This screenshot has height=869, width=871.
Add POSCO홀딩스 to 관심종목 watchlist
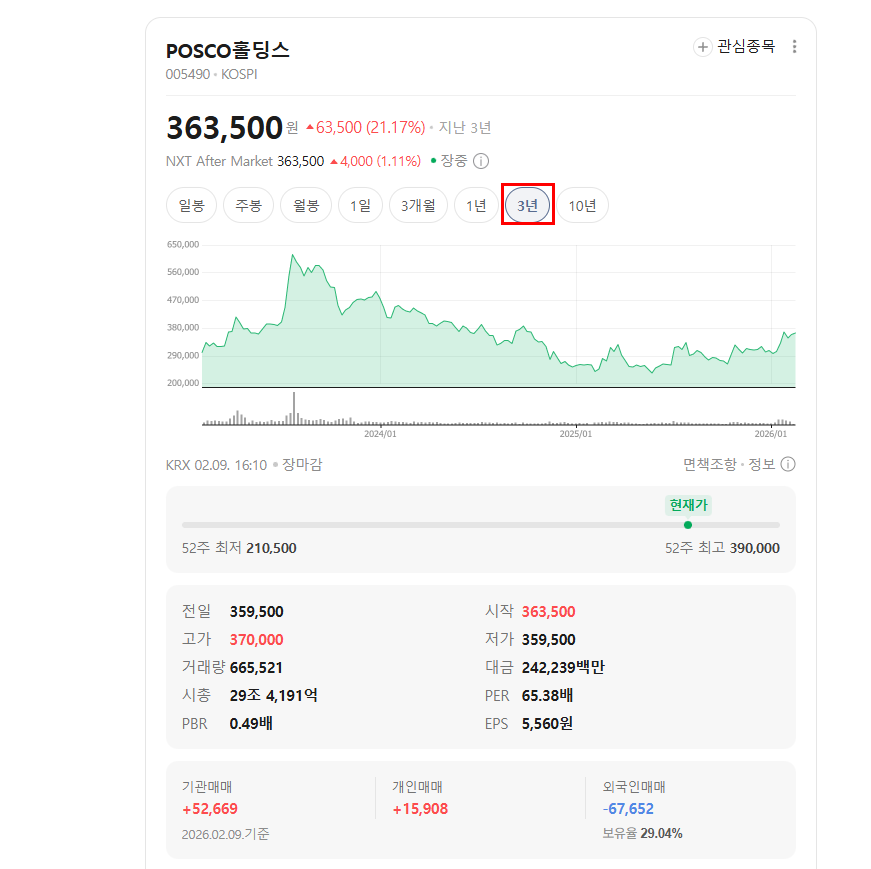point(734,47)
